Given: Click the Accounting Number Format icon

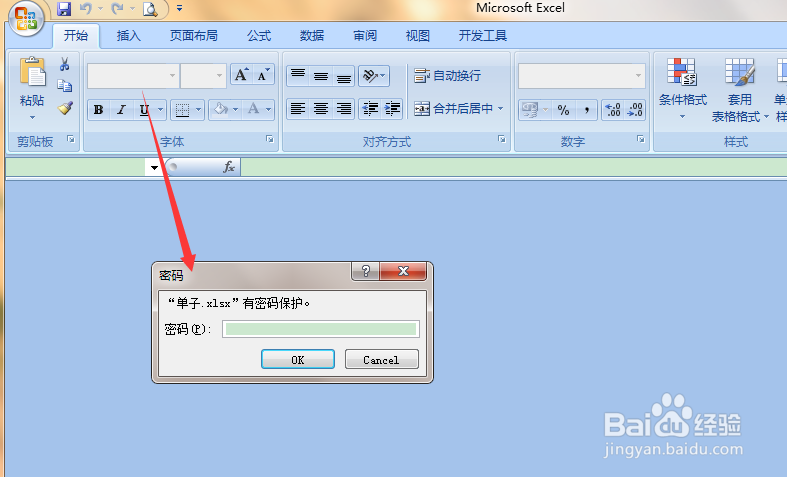Looking at the screenshot, I should pos(530,109).
